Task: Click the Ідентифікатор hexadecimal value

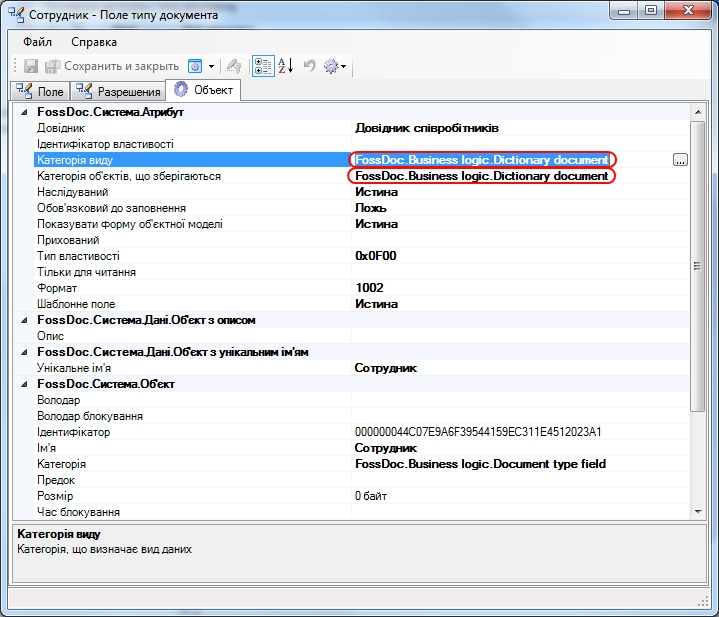Action: [478, 432]
